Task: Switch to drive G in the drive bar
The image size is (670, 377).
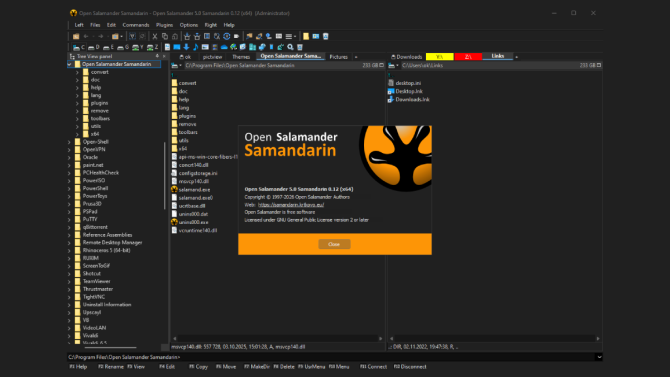Action: (x=123, y=47)
